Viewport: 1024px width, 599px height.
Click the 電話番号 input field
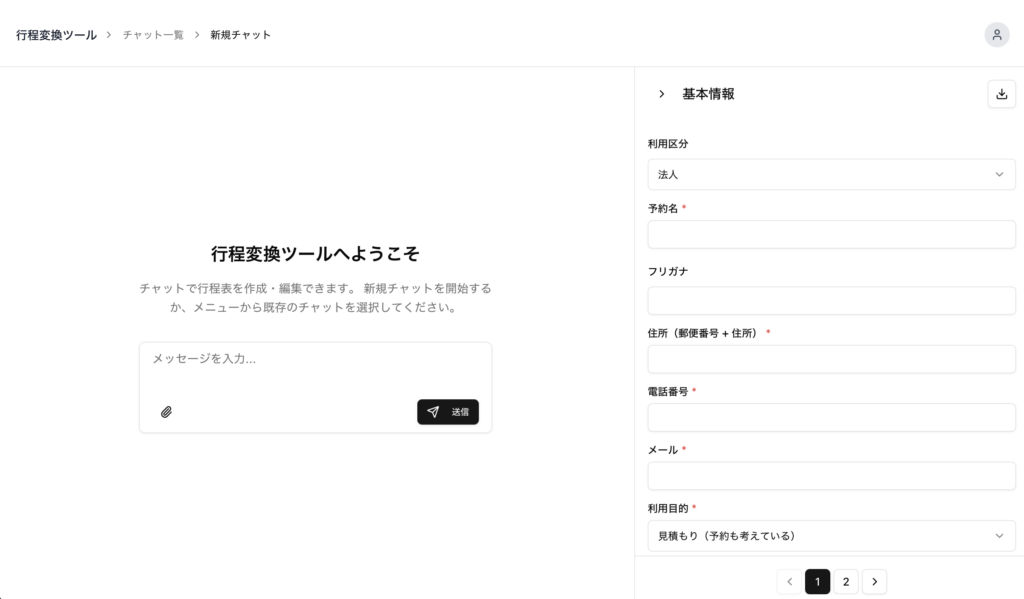coord(831,418)
